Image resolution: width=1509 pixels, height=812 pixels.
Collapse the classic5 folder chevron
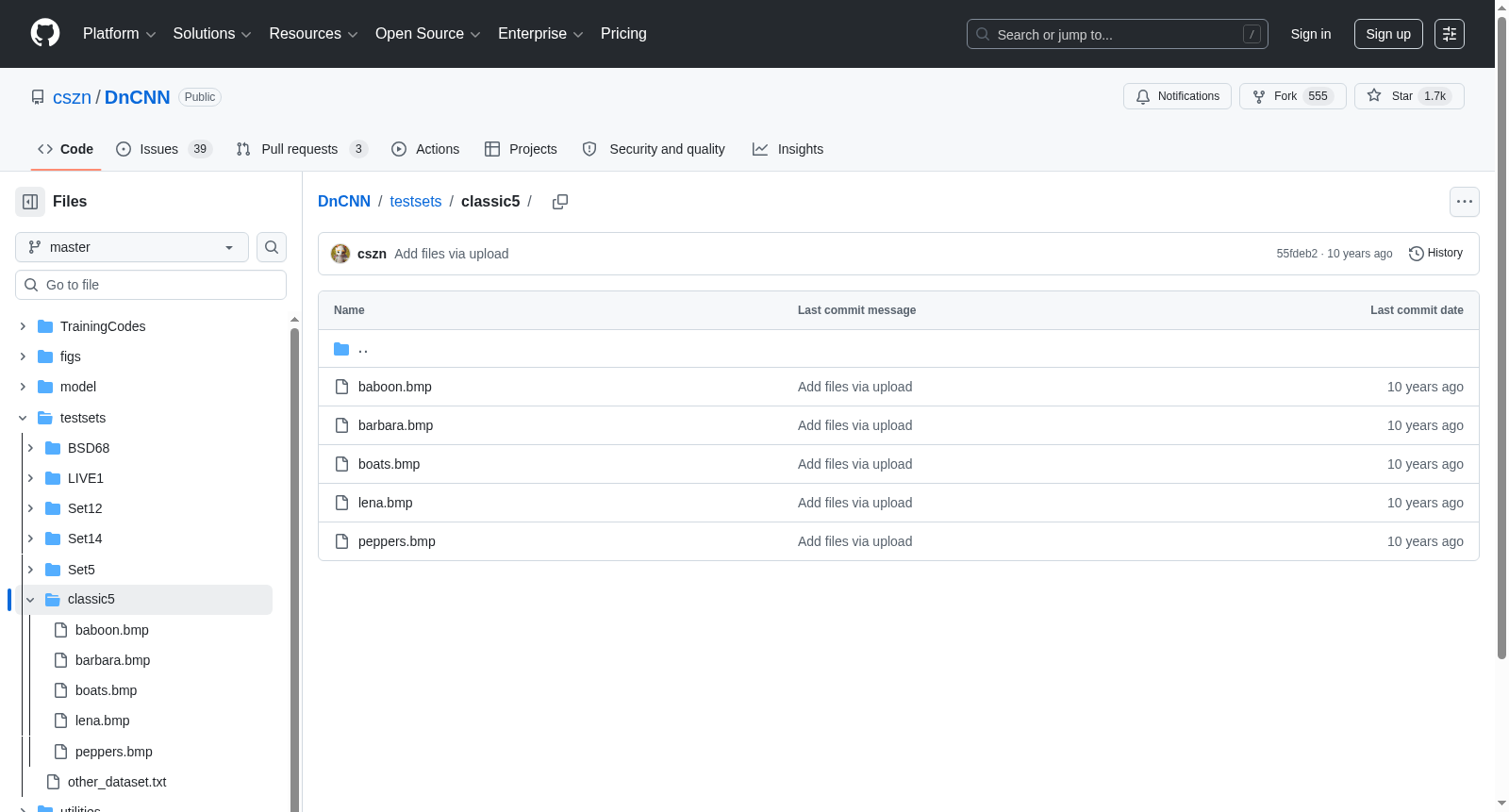coord(30,600)
